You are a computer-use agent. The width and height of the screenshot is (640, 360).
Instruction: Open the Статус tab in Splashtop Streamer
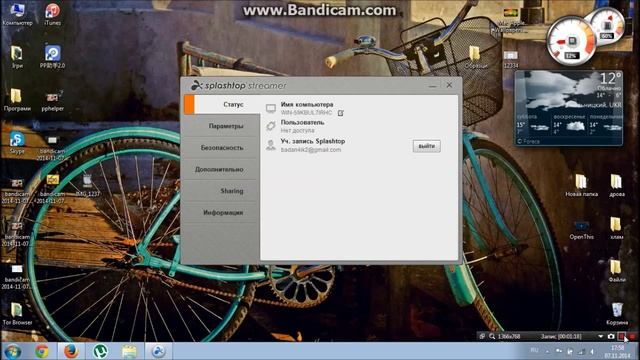click(x=222, y=104)
